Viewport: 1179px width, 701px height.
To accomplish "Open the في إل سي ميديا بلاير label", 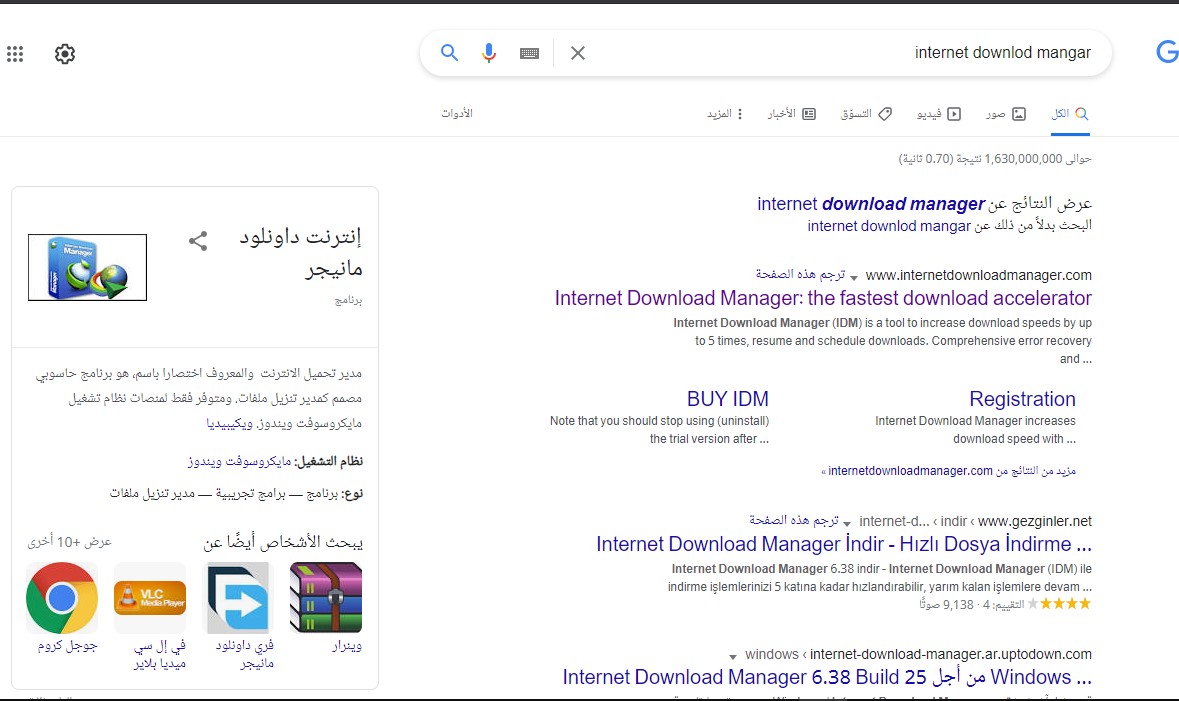I will (159, 654).
